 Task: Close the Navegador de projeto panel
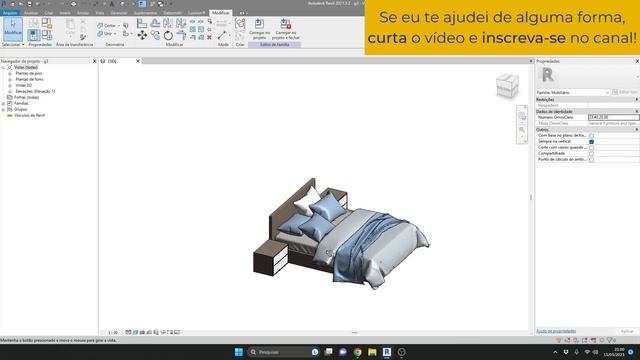[95, 61]
